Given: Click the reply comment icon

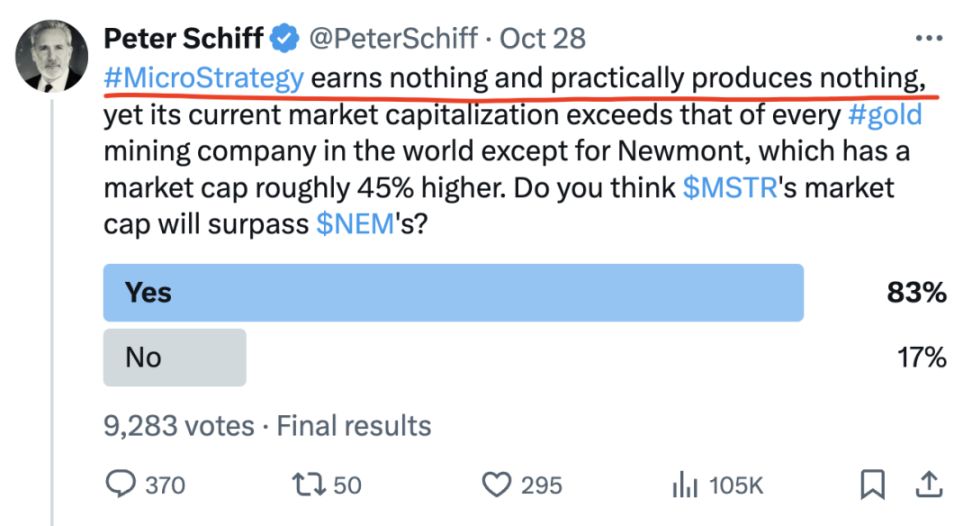Looking at the screenshot, I should pyautogui.click(x=120, y=485).
